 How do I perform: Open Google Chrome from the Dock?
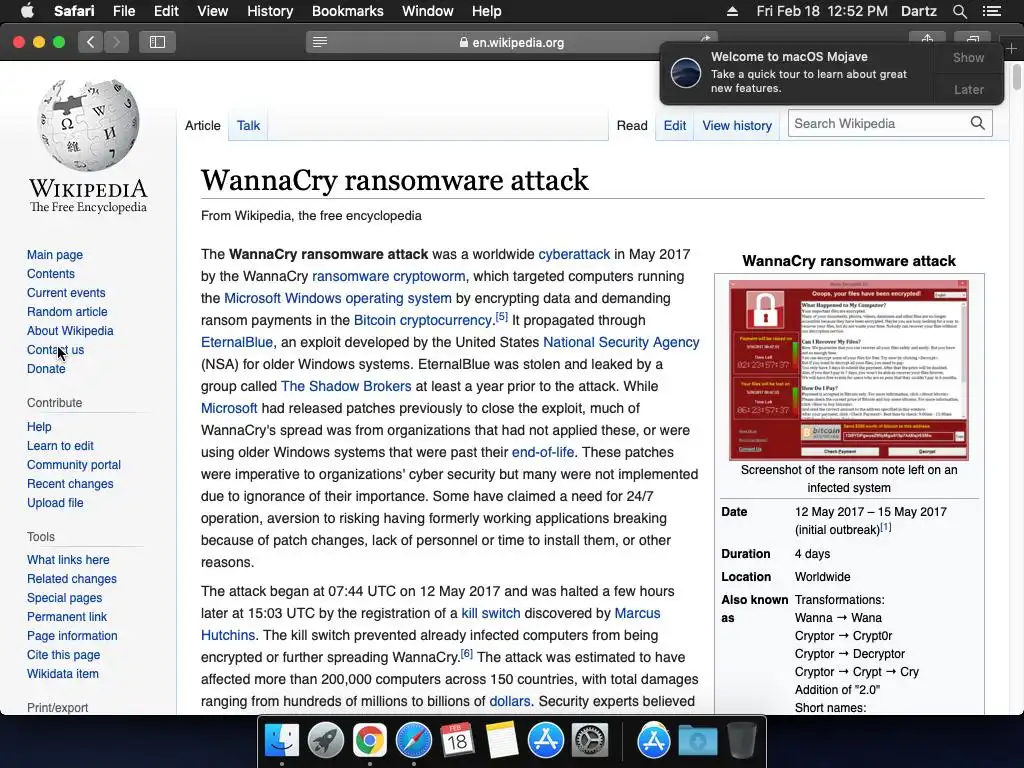pos(370,741)
